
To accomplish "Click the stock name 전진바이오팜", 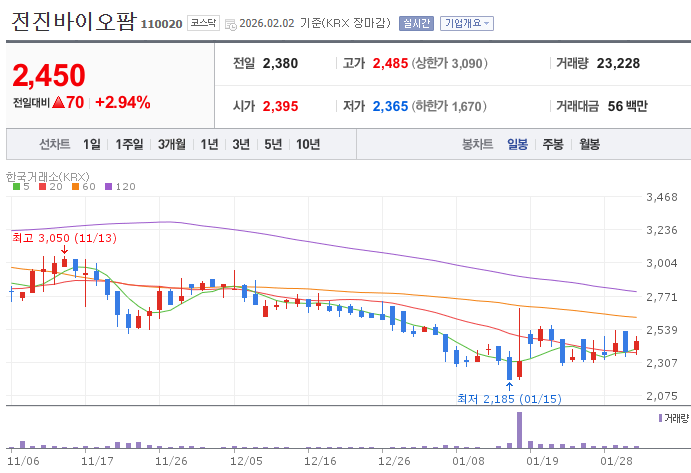I will pyautogui.click(x=73, y=22).
